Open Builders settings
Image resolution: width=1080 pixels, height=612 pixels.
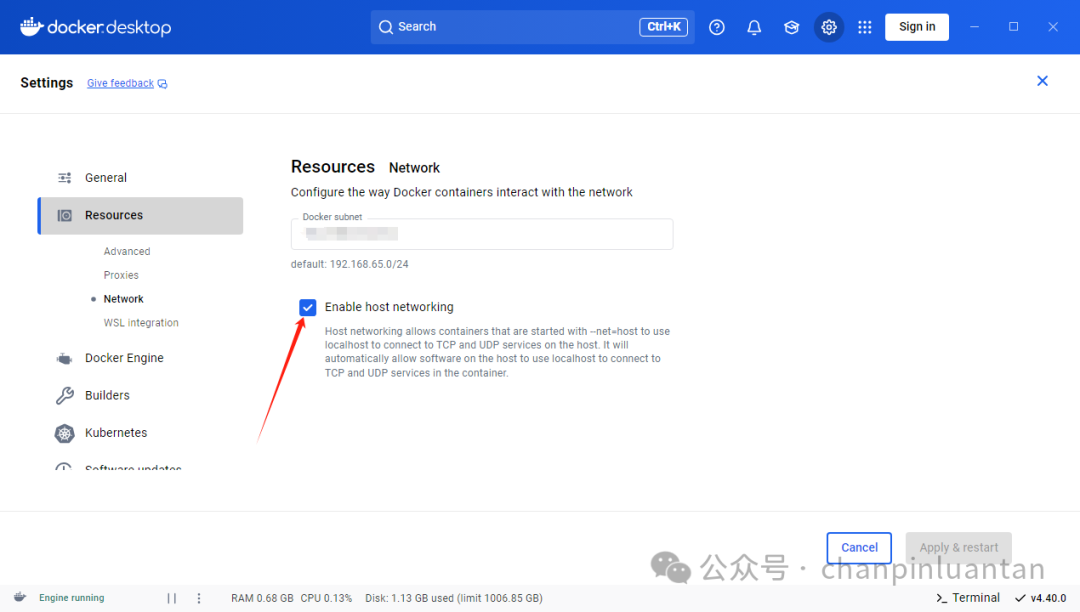(107, 395)
